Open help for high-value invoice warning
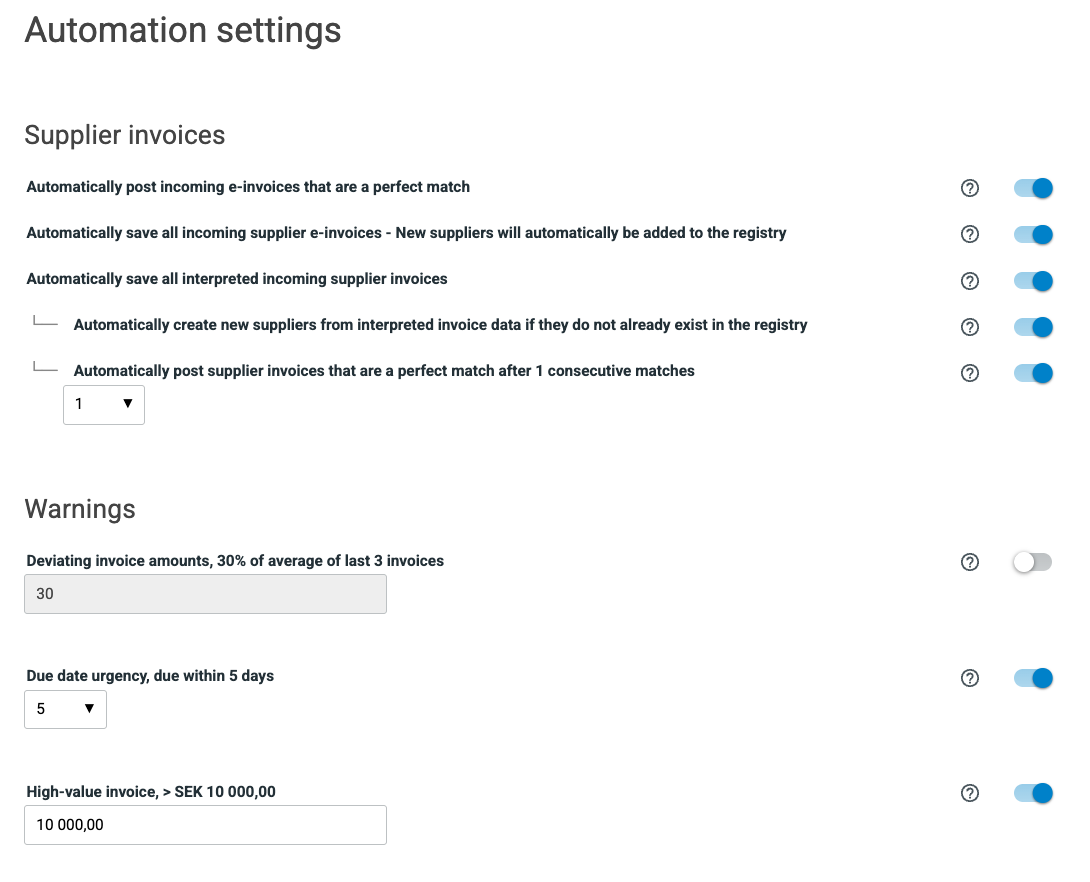The image size is (1090, 882). pos(969,793)
